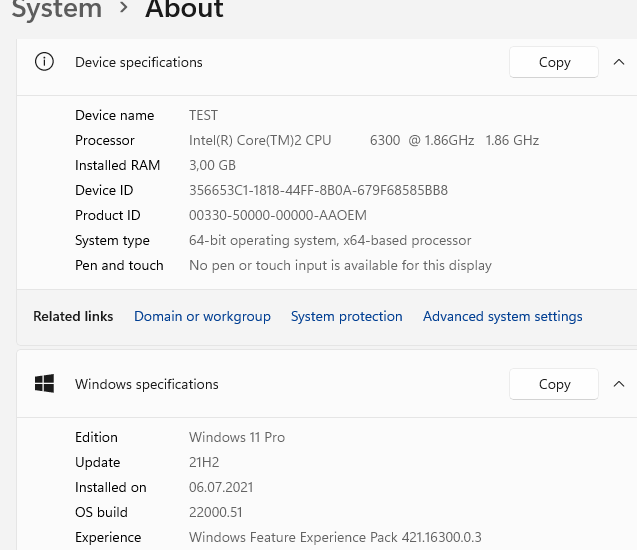
Task: Click the Windows specifications heading text
Action: pos(147,384)
